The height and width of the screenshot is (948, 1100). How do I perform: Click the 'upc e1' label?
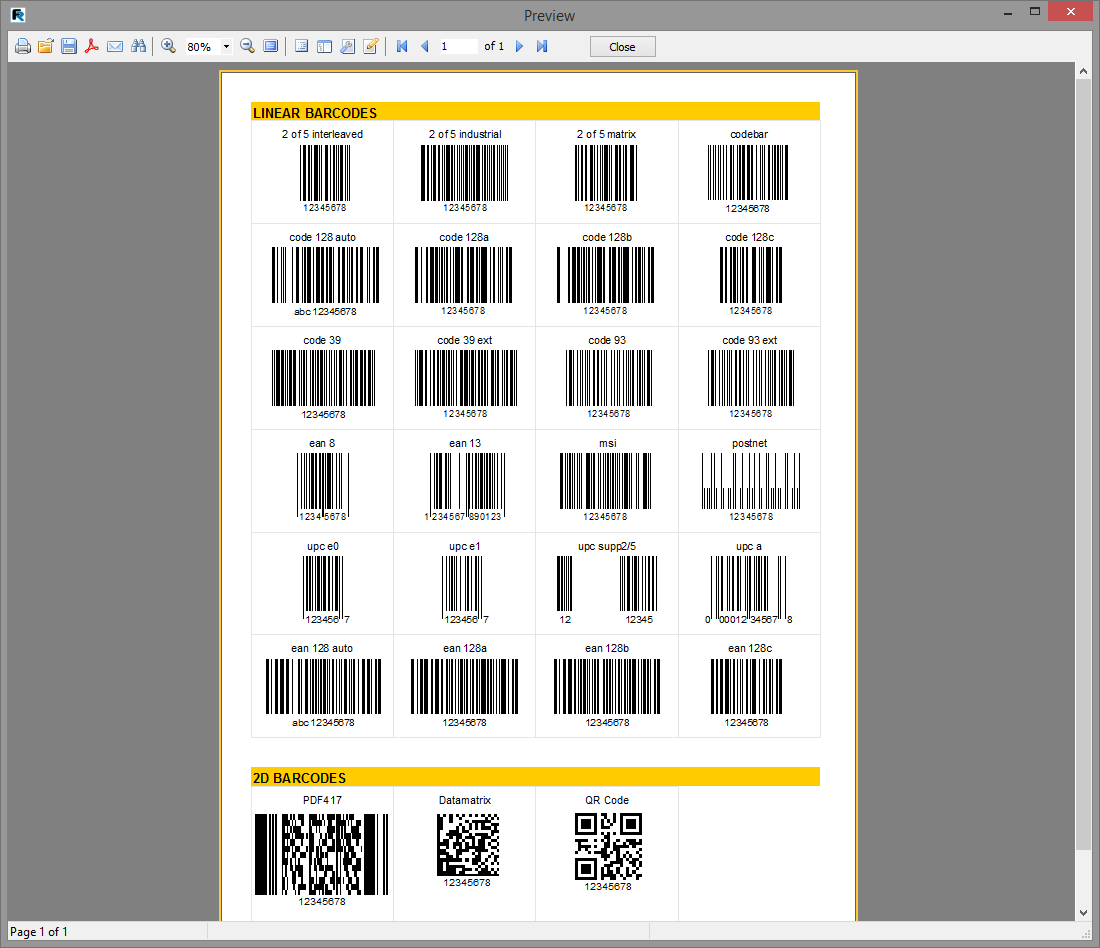(x=464, y=547)
